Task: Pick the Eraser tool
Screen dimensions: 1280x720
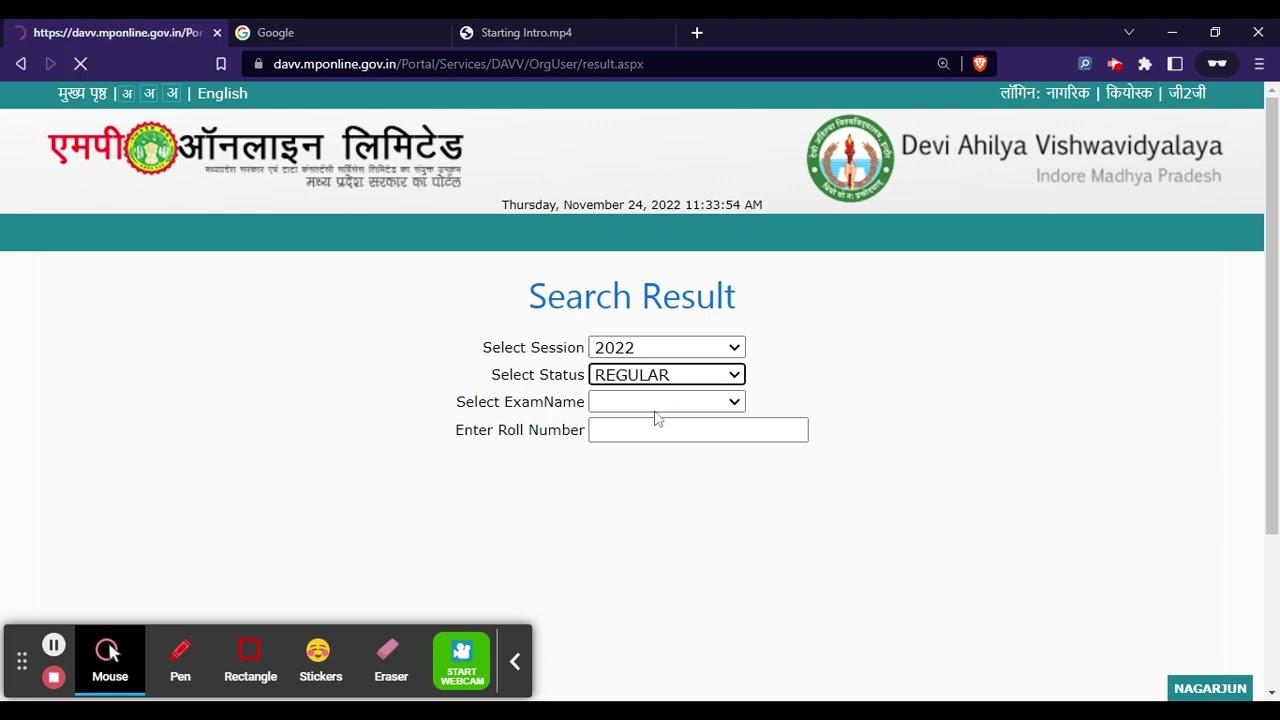Action: tap(391, 660)
